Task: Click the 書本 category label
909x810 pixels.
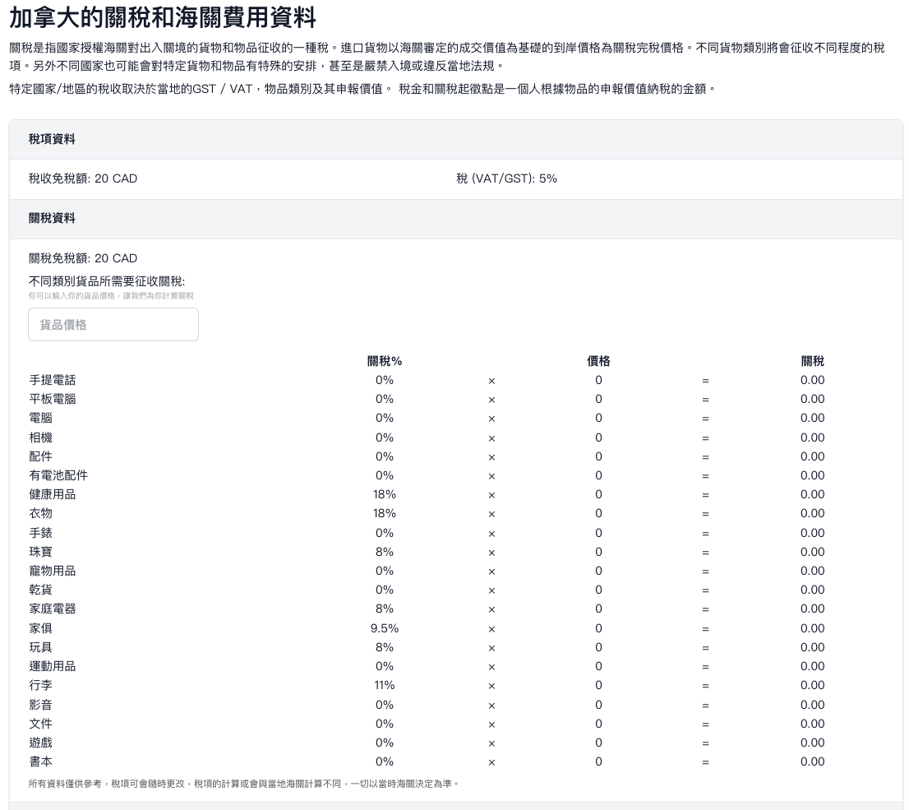Action: (41, 762)
